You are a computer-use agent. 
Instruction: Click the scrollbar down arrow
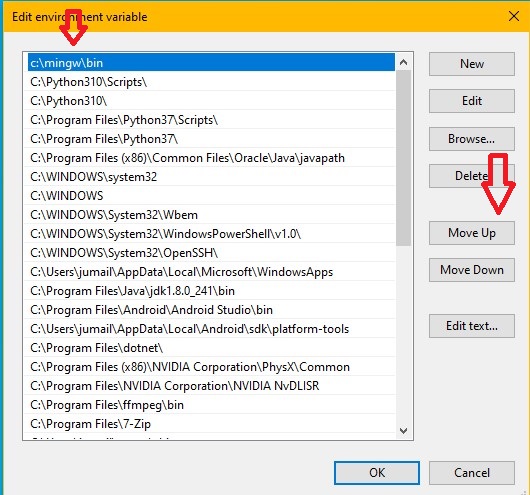403,430
